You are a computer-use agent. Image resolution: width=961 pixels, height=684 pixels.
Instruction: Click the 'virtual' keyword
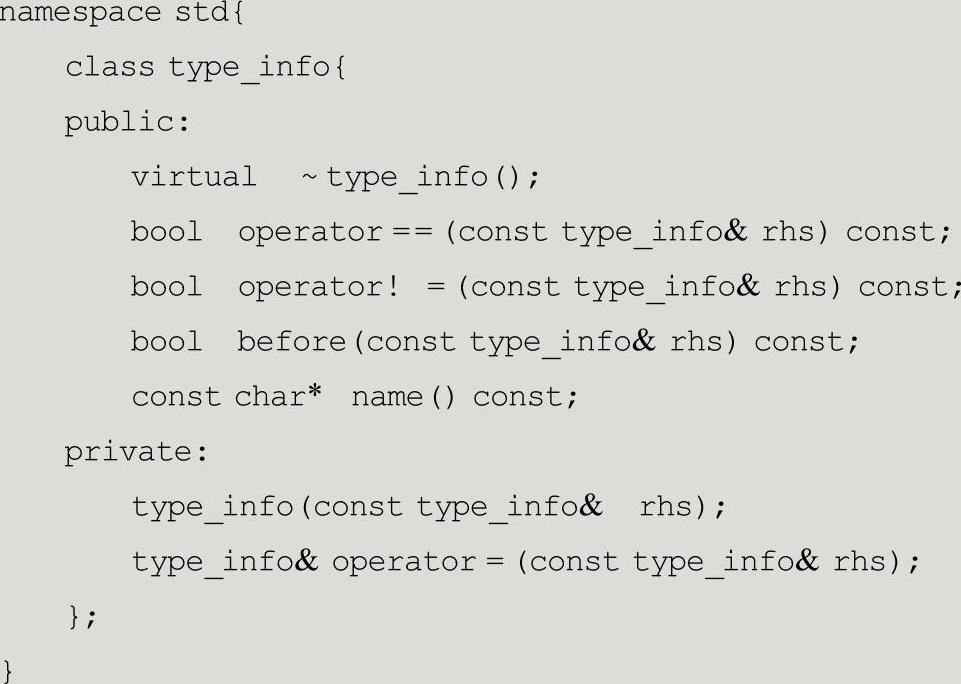point(194,177)
